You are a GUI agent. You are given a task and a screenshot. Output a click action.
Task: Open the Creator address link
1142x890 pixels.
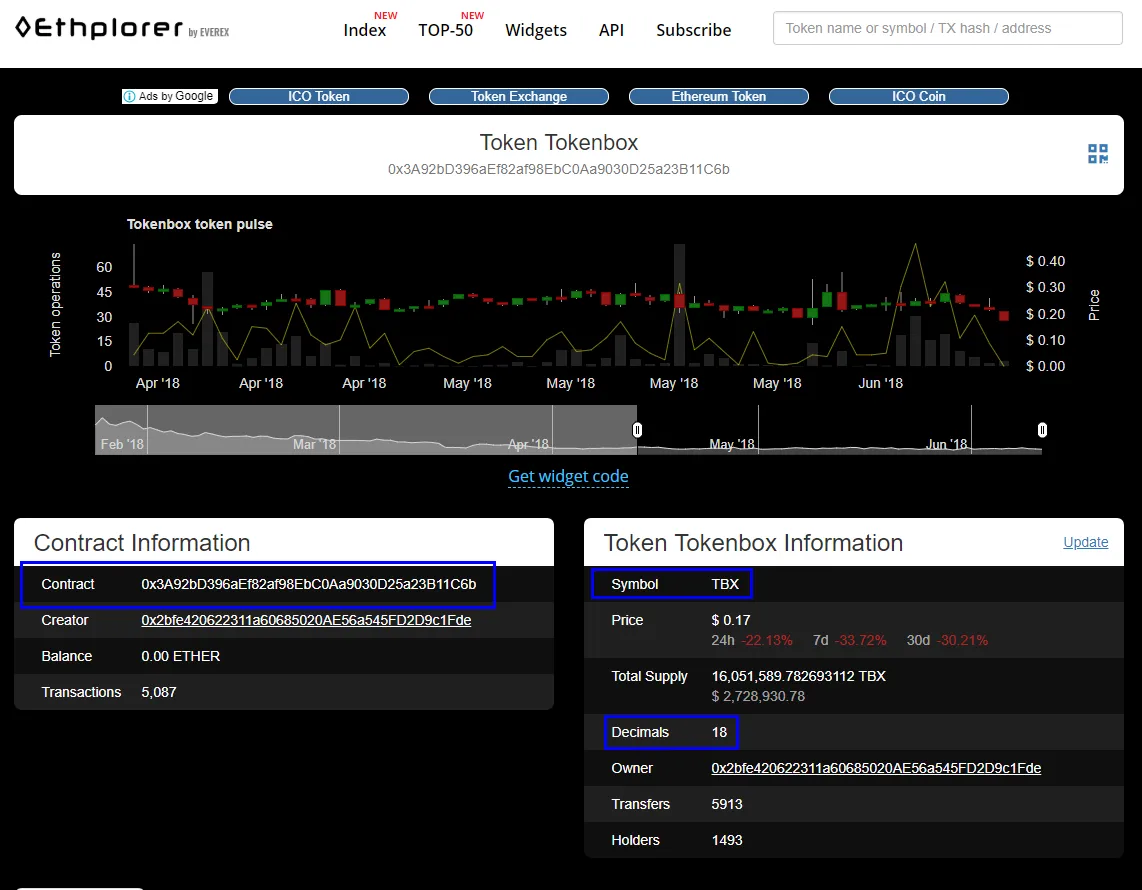[x=306, y=620]
